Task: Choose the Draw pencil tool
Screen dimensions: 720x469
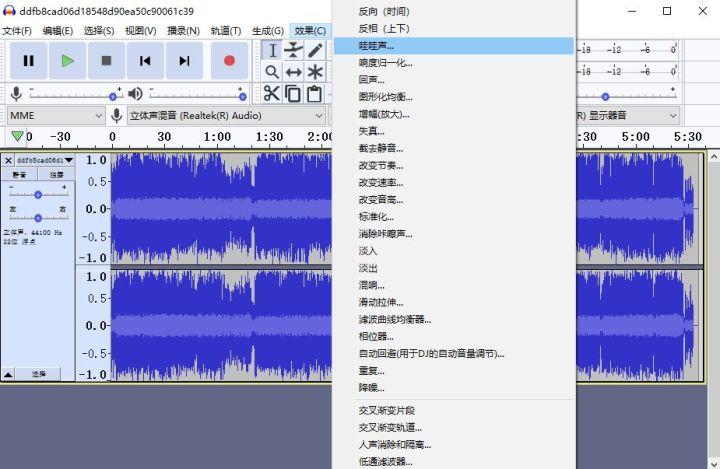Action: (x=316, y=50)
